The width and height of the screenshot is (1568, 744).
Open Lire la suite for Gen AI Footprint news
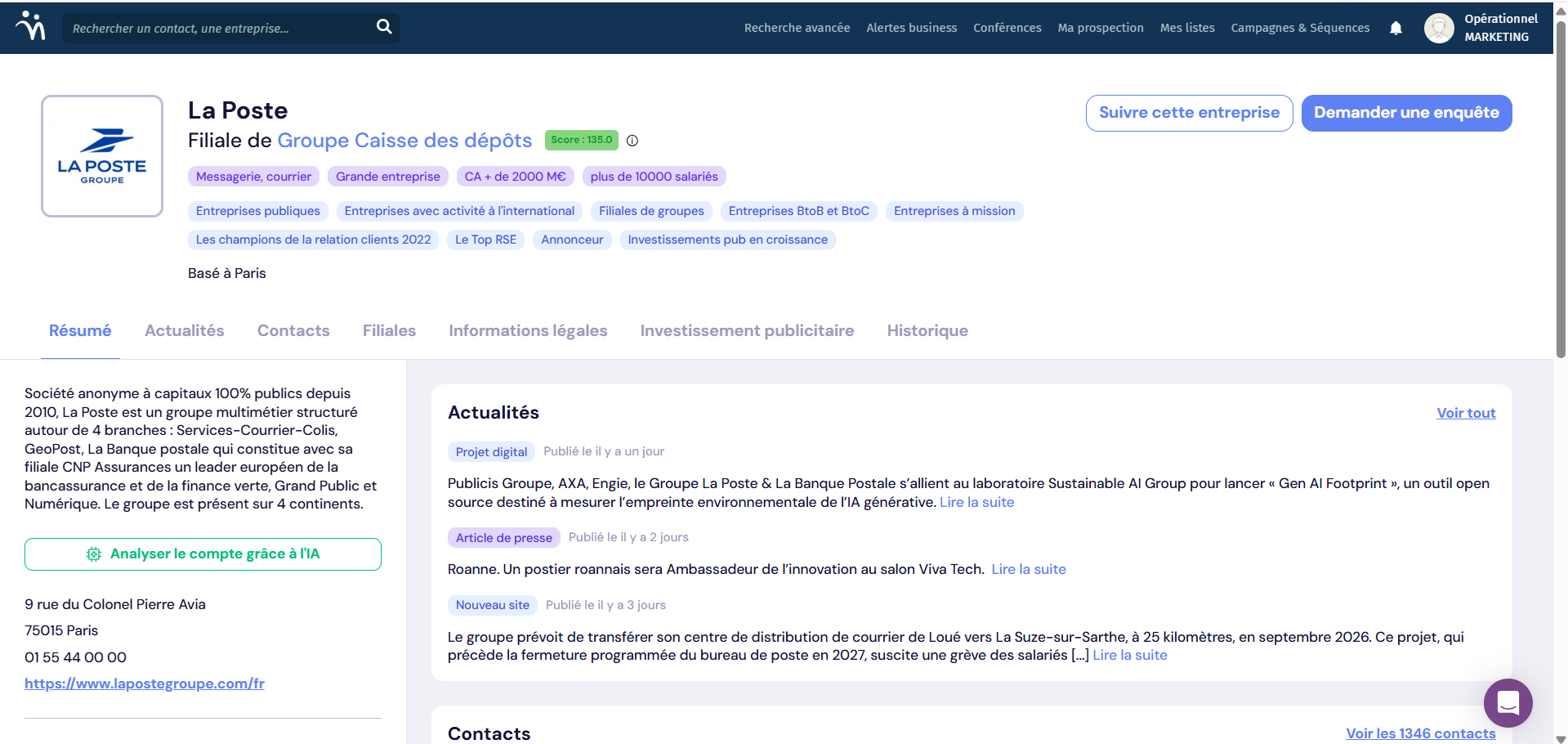tap(976, 502)
